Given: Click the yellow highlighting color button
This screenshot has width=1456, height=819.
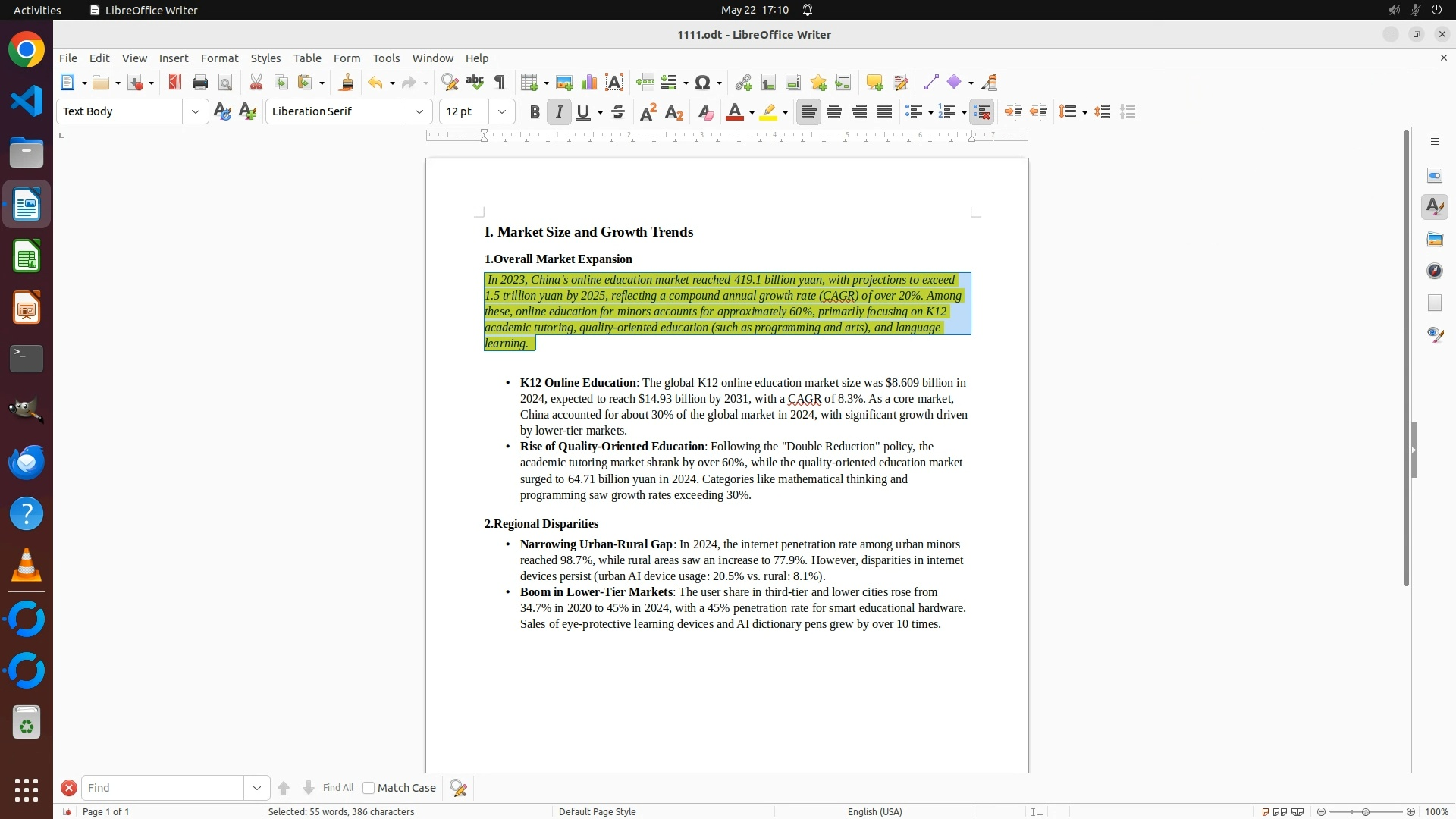Looking at the screenshot, I should (768, 112).
